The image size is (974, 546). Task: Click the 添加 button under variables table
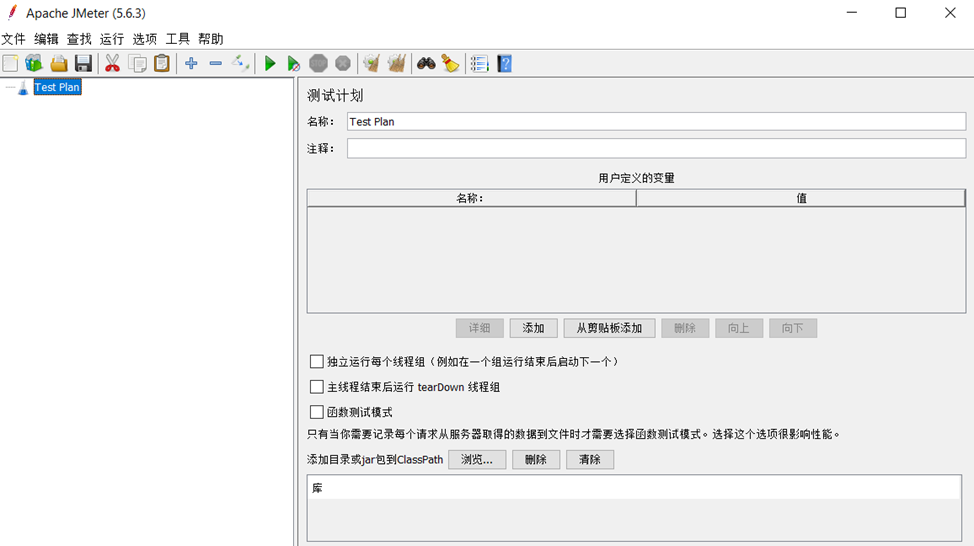pos(533,328)
